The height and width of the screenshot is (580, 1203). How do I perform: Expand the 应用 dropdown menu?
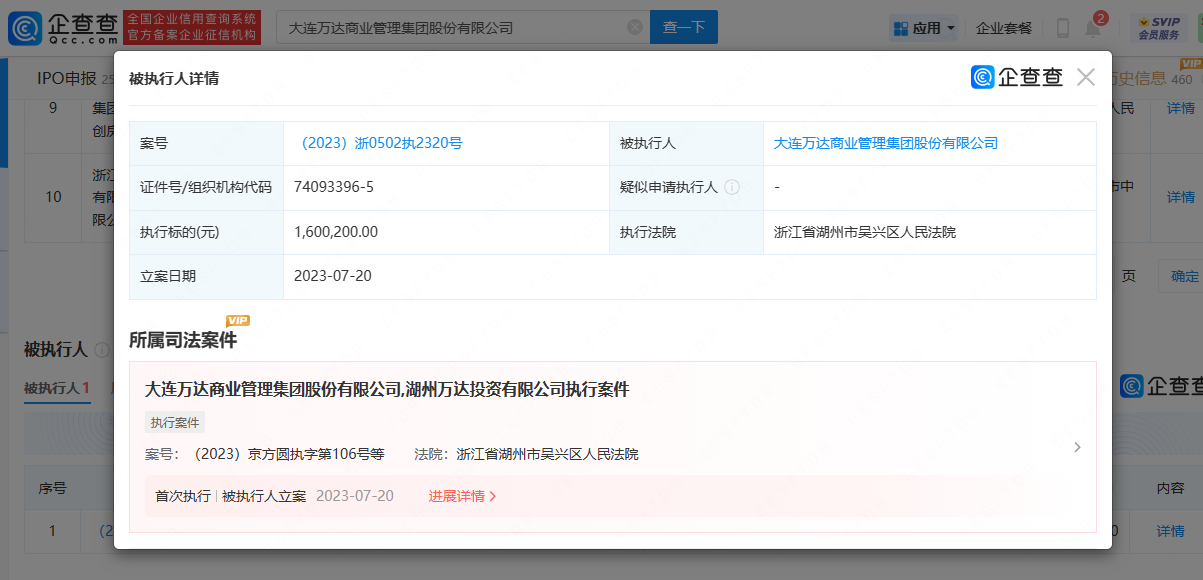924,28
